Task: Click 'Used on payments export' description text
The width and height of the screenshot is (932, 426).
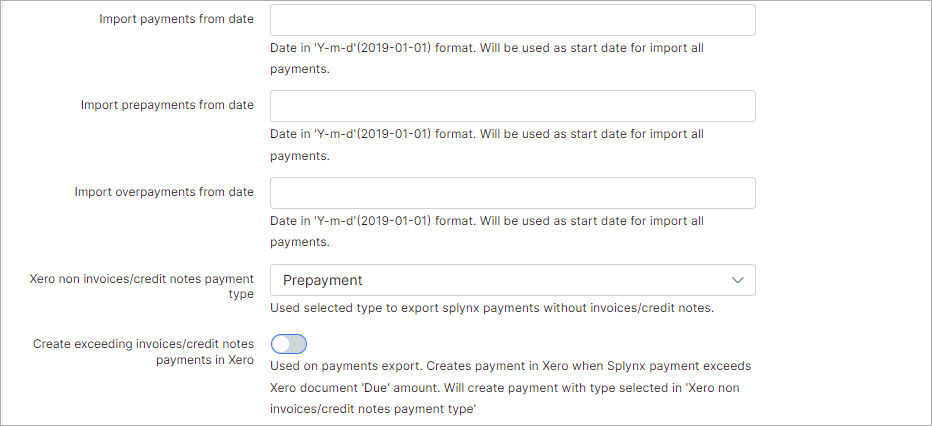Action: 510,366
